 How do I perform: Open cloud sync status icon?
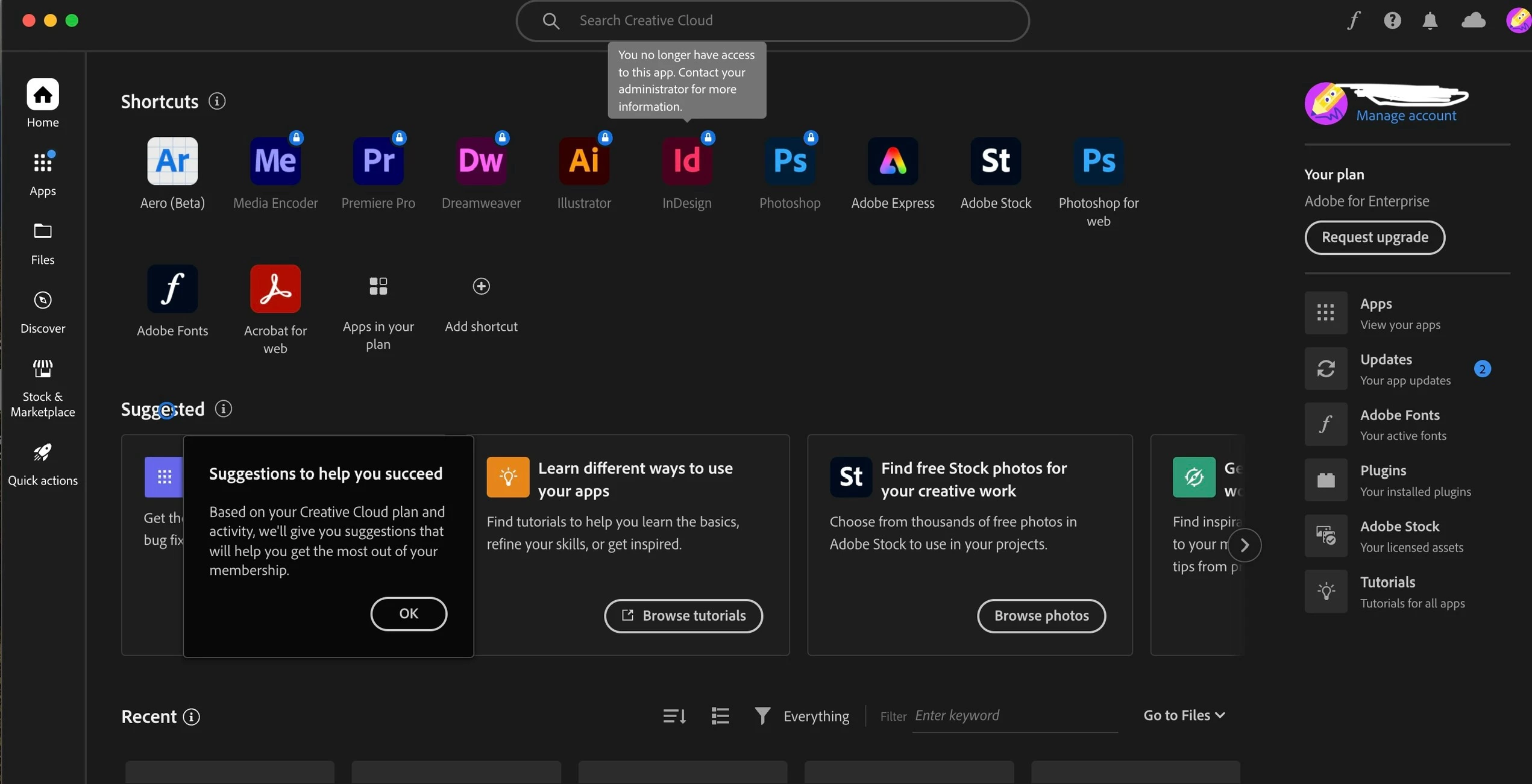click(1473, 20)
